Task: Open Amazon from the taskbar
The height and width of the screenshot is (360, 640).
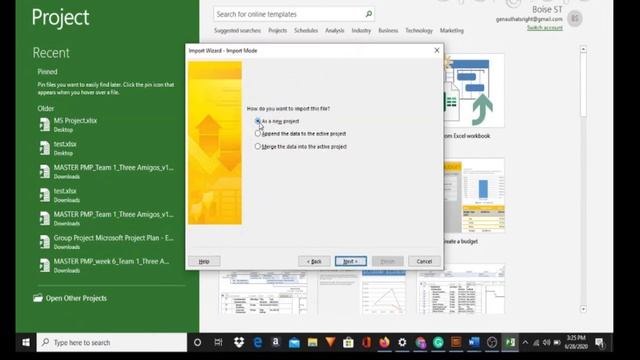Action: click(276, 342)
